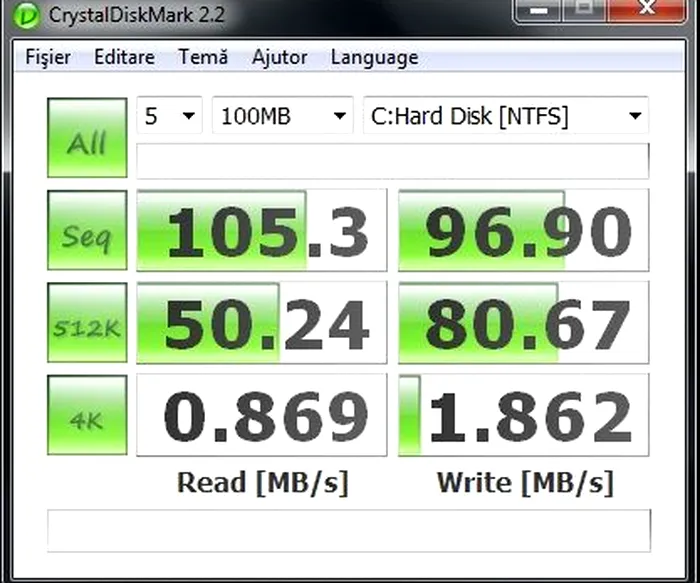Click the empty comment field at the bottom
Image resolution: width=700 pixels, height=583 pixels.
coord(349,530)
